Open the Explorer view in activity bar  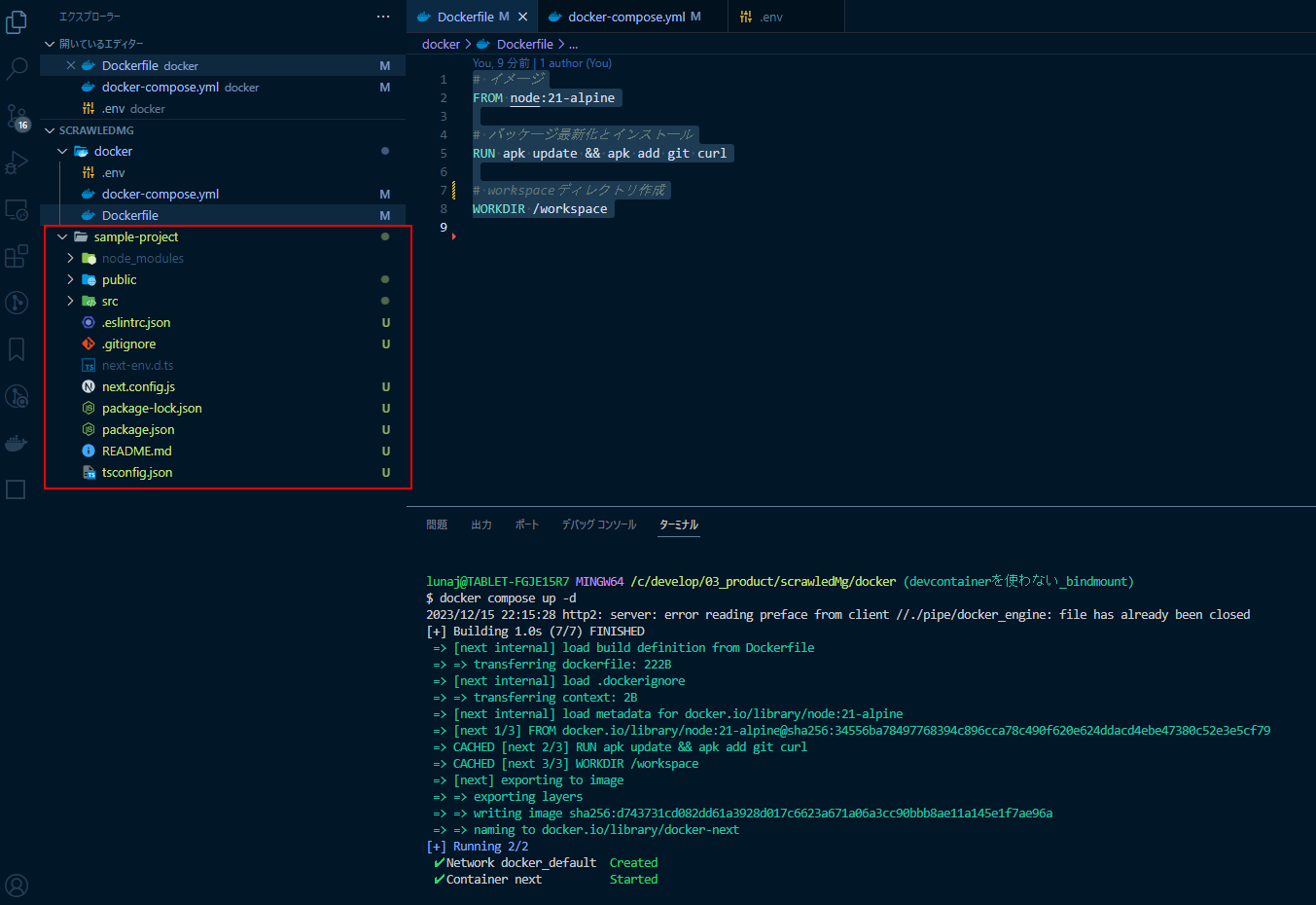click(17, 21)
